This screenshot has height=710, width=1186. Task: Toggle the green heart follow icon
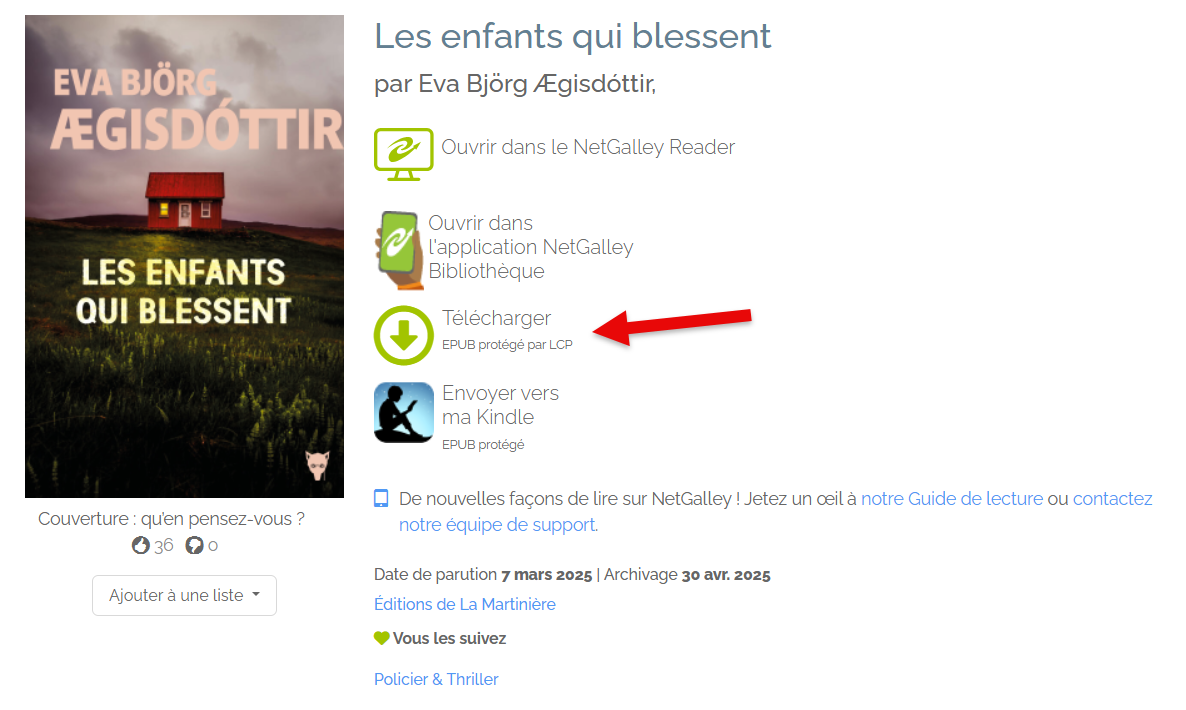[x=381, y=638]
